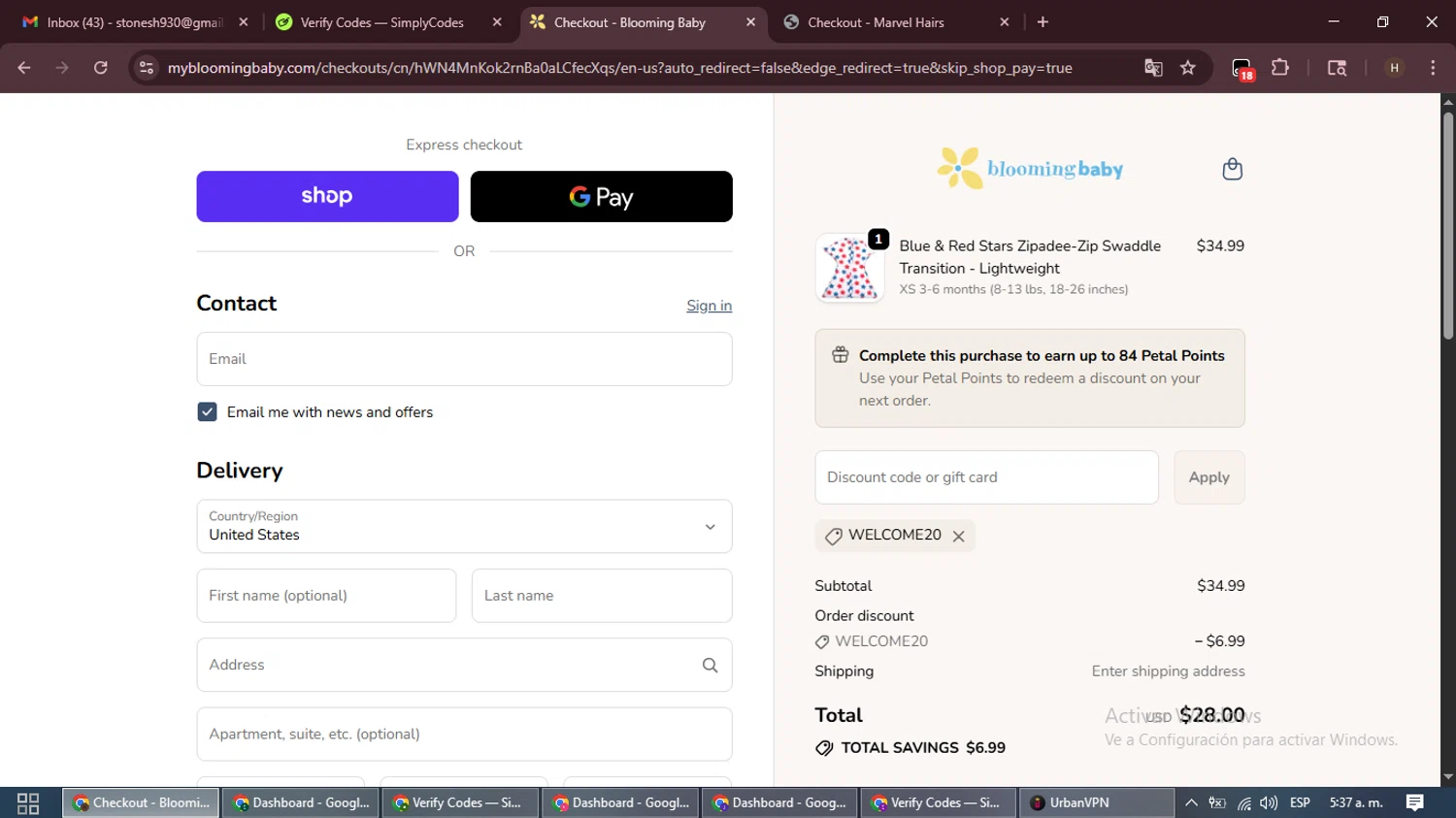Close the Verify Codes SimplyCodes tab
1456x818 pixels.
[497, 22]
